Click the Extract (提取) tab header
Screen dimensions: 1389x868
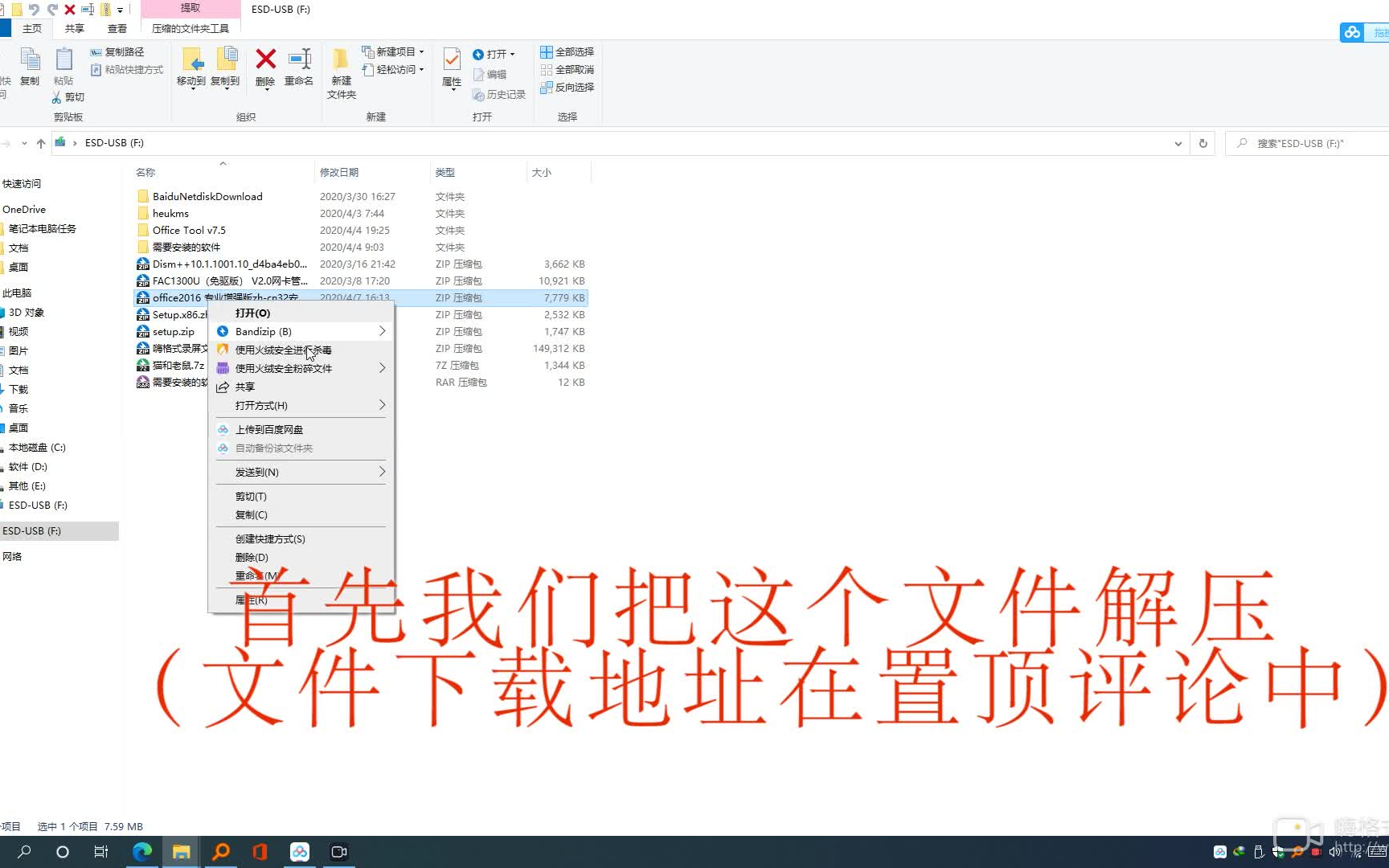[191, 8]
